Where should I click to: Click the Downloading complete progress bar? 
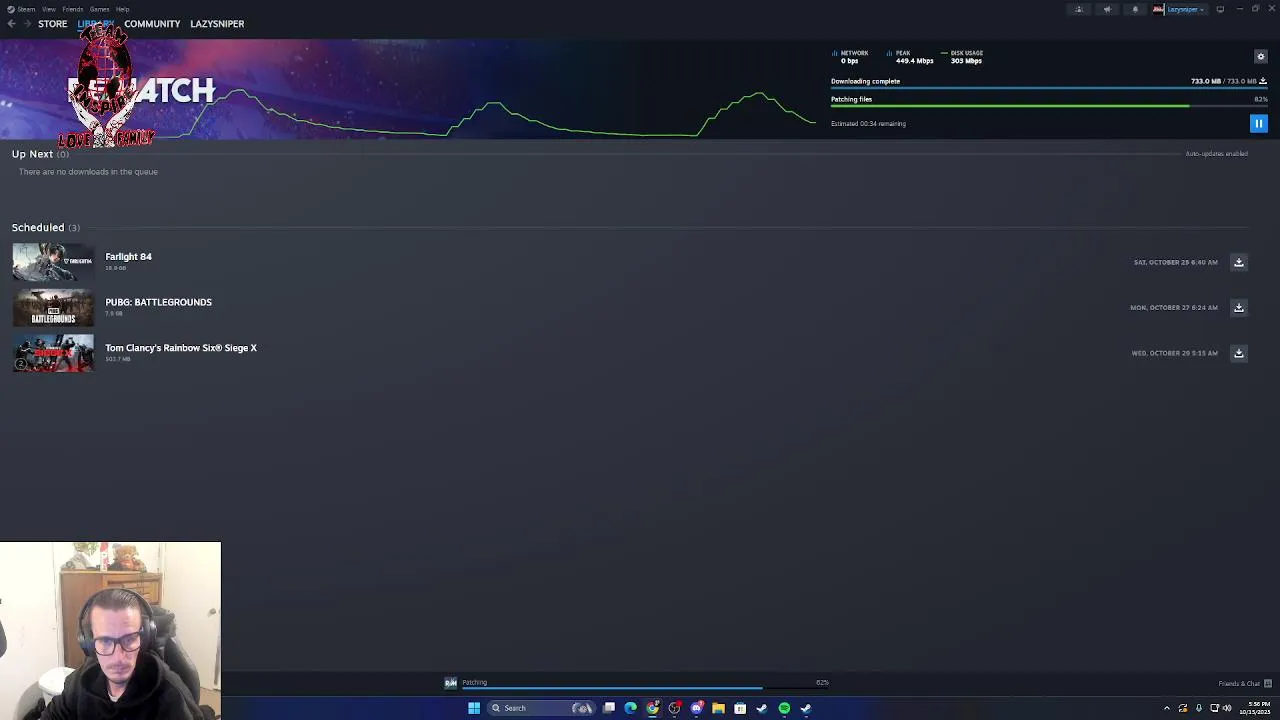coord(1049,88)
